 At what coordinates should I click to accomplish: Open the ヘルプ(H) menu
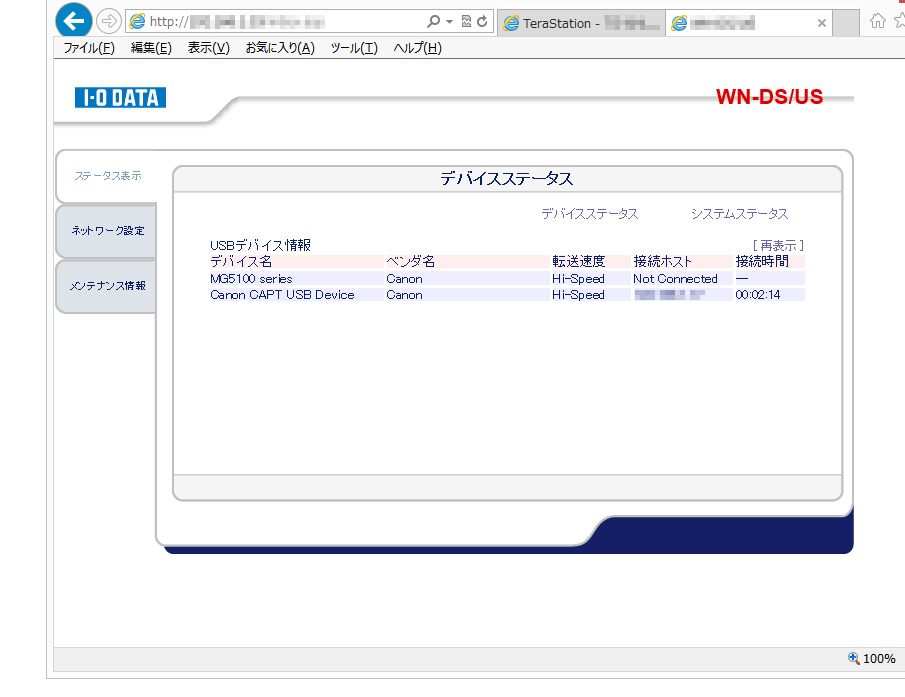coord(417,48)
